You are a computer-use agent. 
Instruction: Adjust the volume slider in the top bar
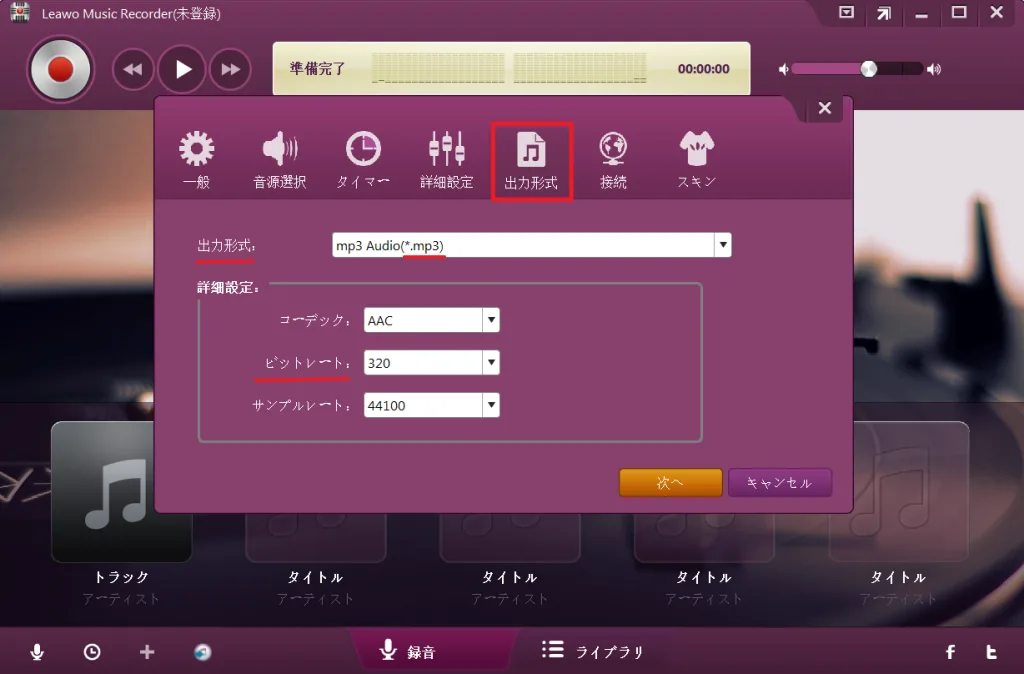click(866, 68)
